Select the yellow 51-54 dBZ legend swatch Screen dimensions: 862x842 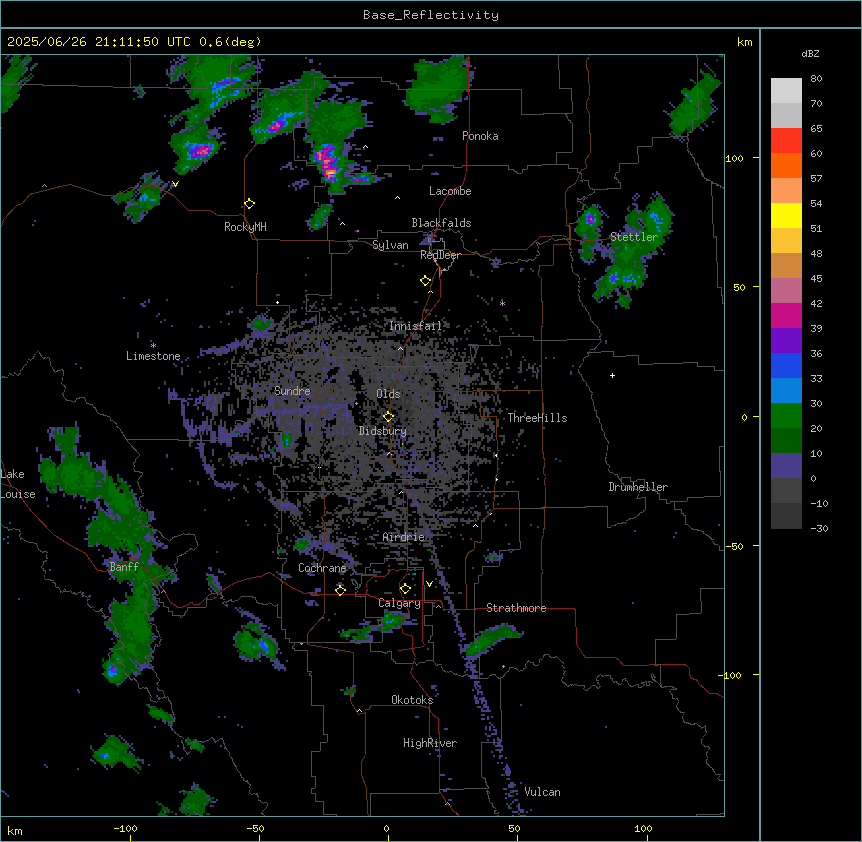(x=786, y=215)
